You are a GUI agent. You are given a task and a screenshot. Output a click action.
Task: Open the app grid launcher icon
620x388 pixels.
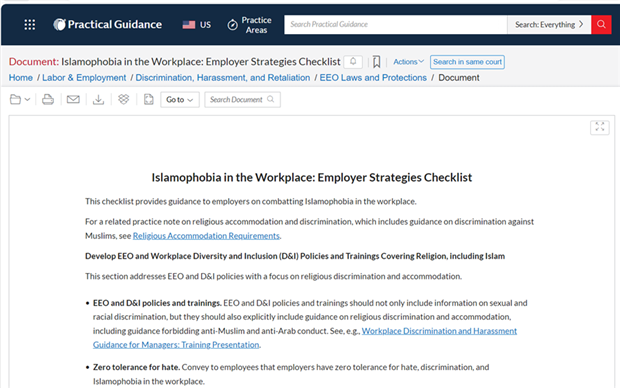click(30, 25)
